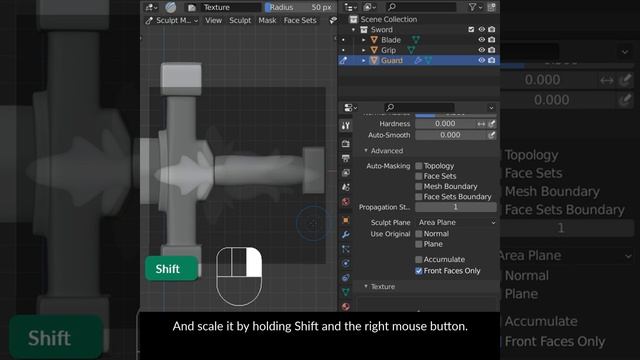Open the Face Sets menu

point(300,20)
